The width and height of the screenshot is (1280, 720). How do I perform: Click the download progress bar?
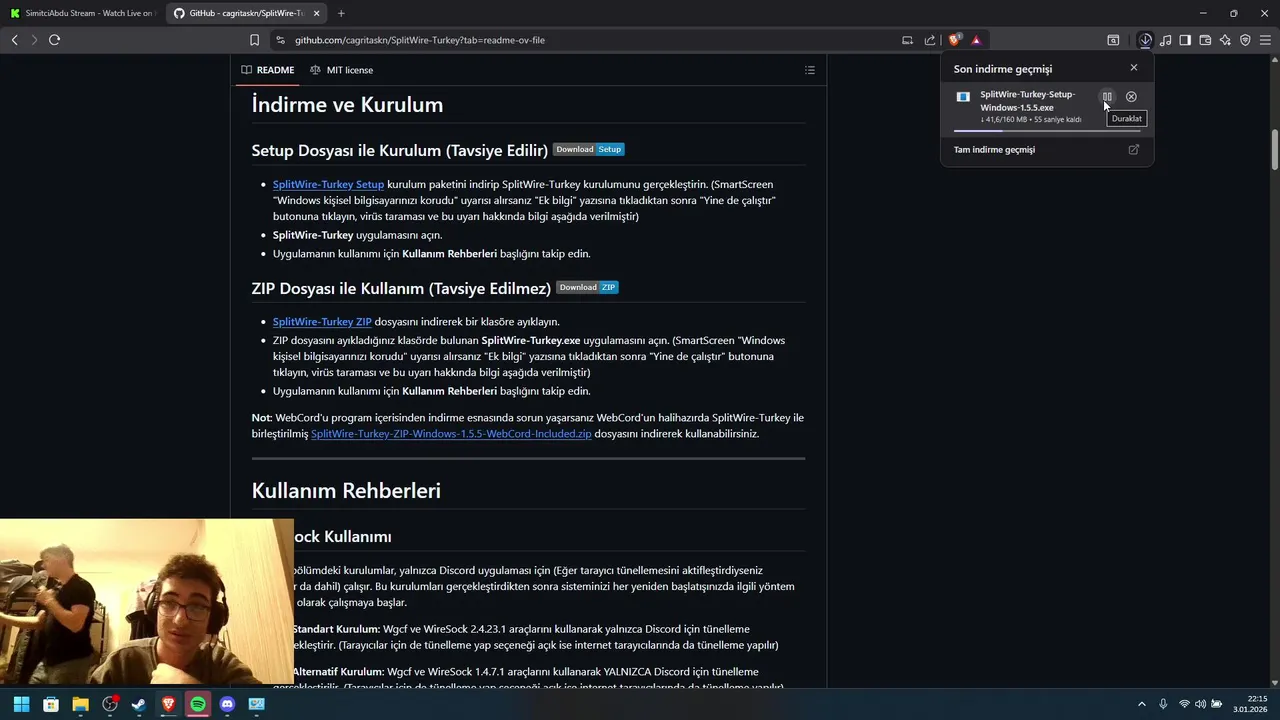[1046, 130]
